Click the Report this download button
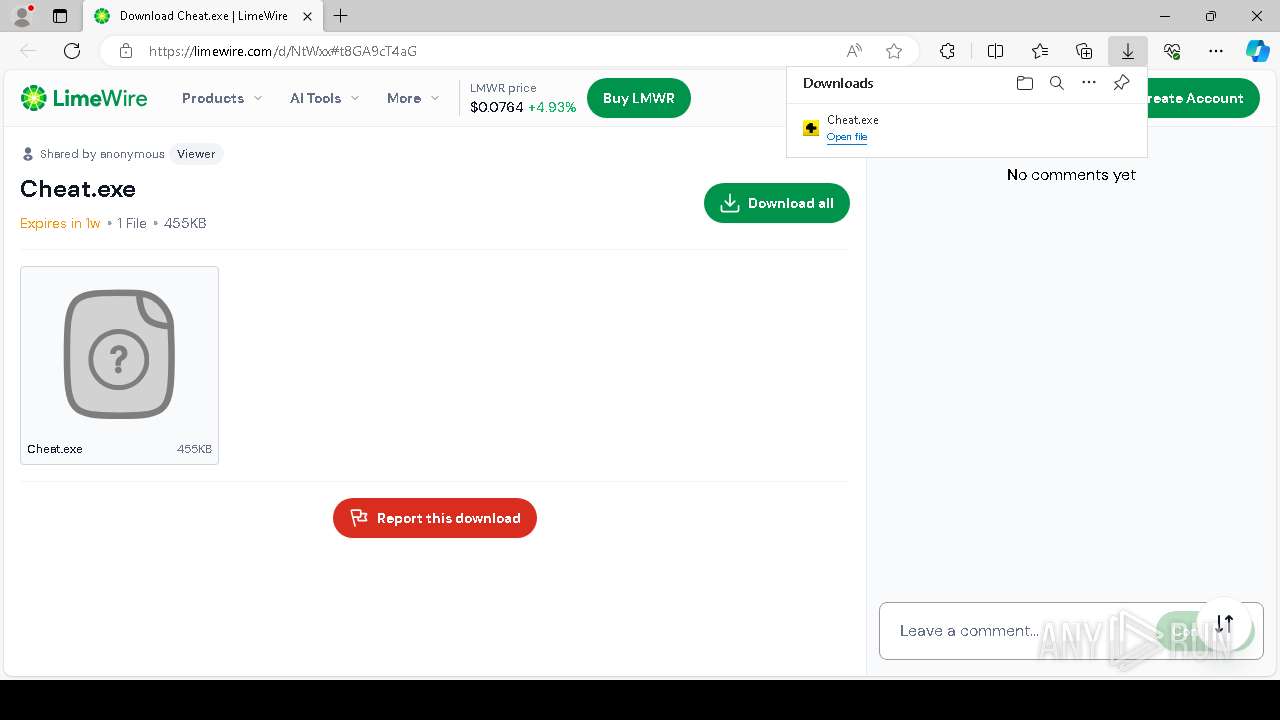The height and width of the screenshot is (720, 1280). 435,518
